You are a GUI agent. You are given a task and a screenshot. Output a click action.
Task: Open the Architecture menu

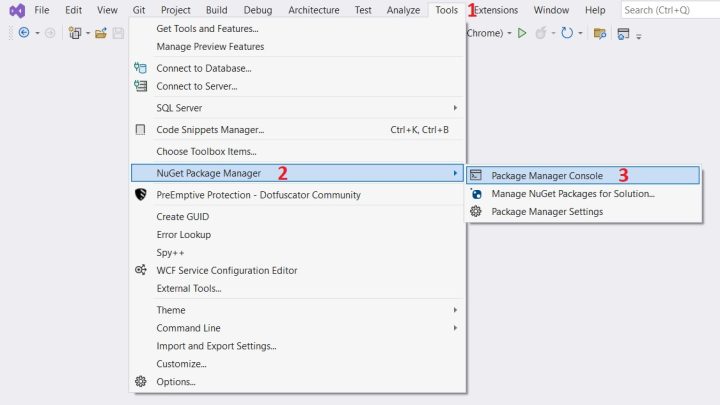pos(314,10)
